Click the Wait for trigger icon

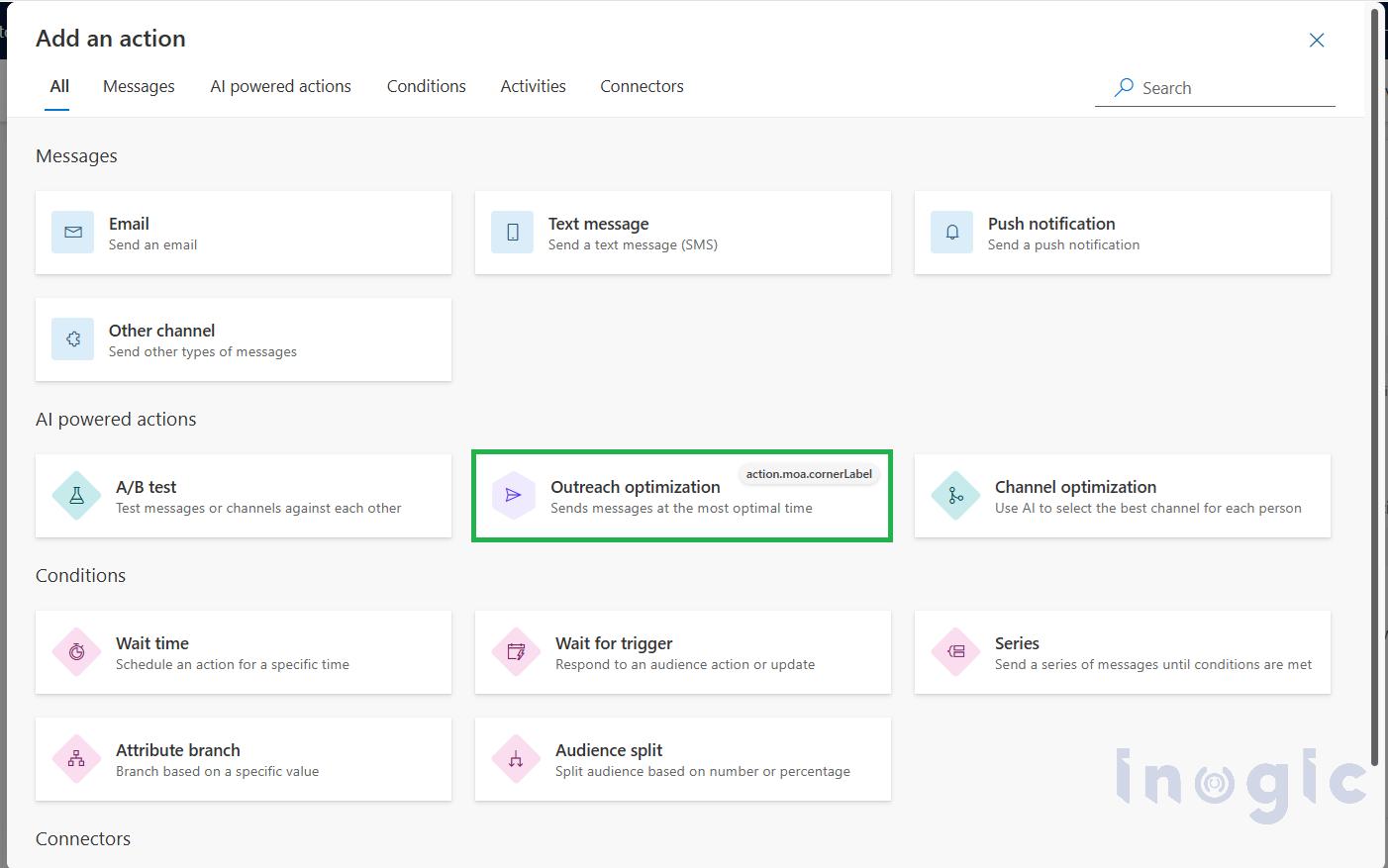[x=516, y=652]
